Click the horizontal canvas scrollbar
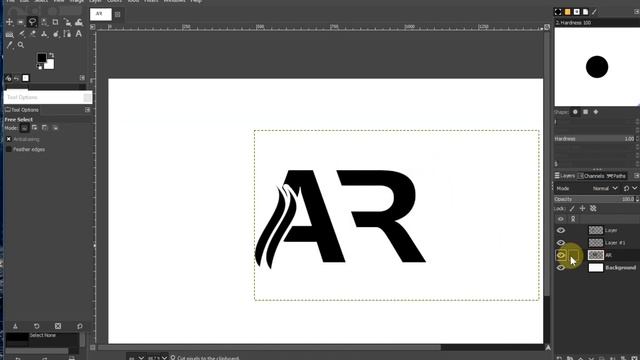The width and height of the screenshot is (640, 360). click(269, 348)
